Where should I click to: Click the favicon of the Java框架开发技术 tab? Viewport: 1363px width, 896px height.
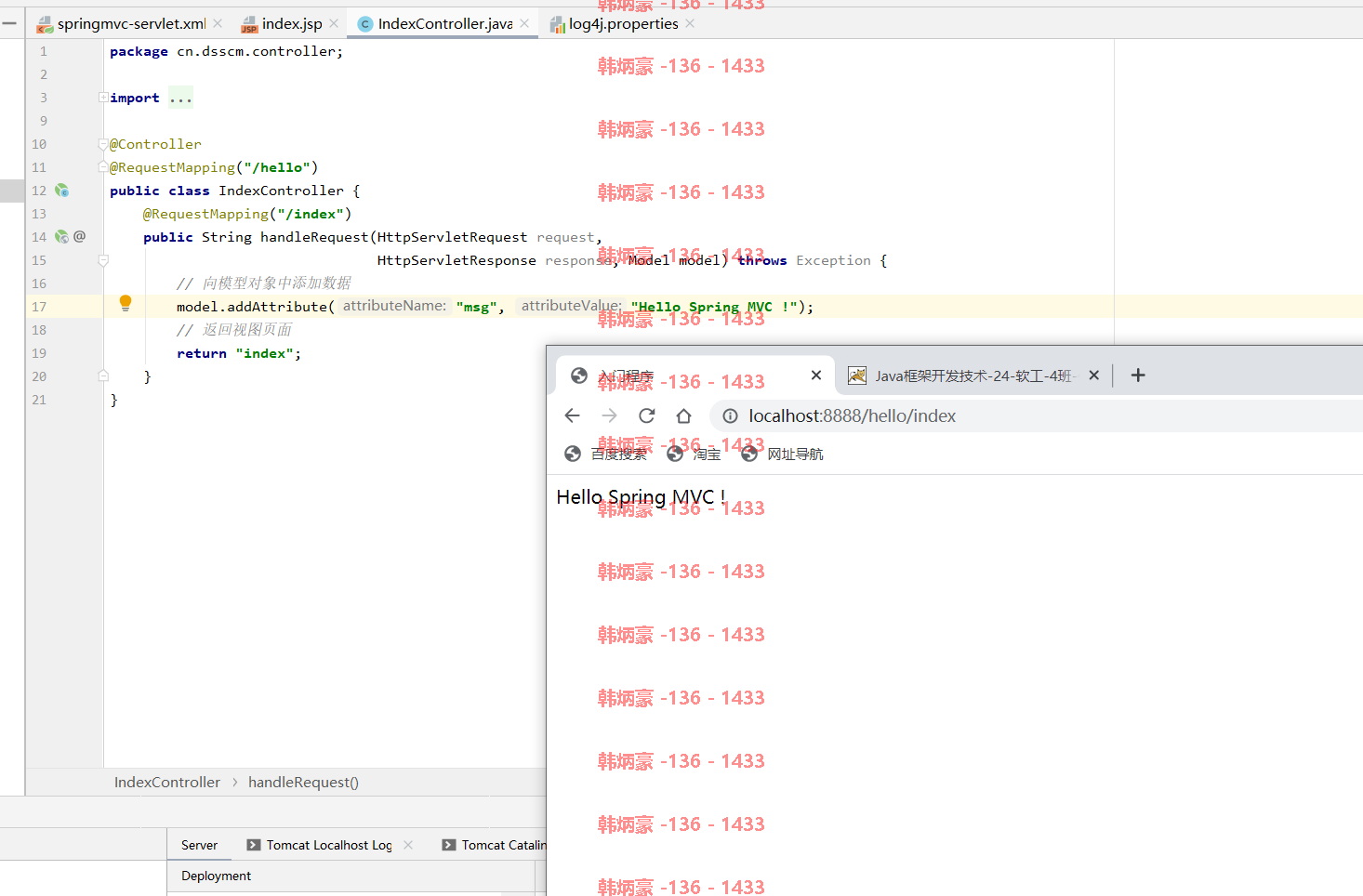[x=857, y=376]
